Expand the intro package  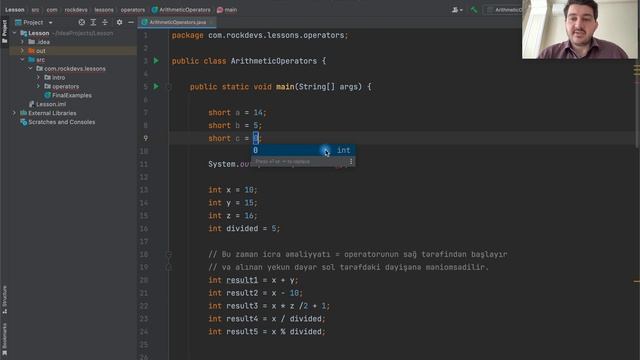tap(38, 78)
